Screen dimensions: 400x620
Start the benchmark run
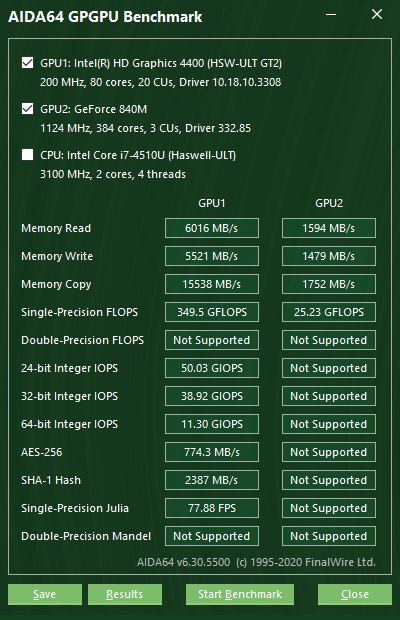coord(240,594)
